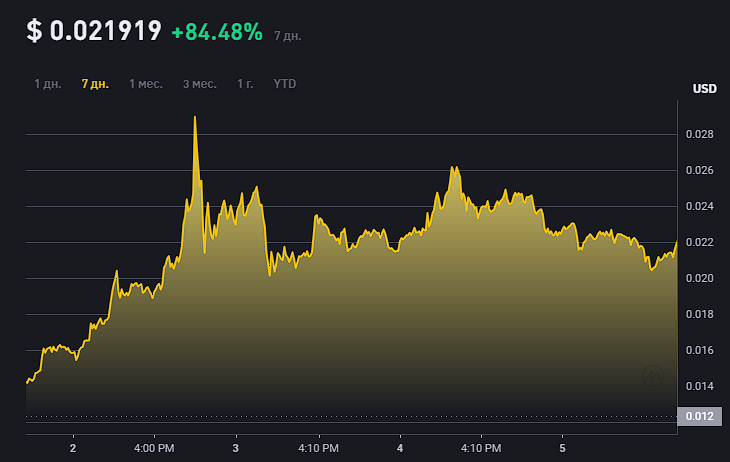Click the highest price spike on the chart
This screenshot has width=730, height=462.
[195, 118]
